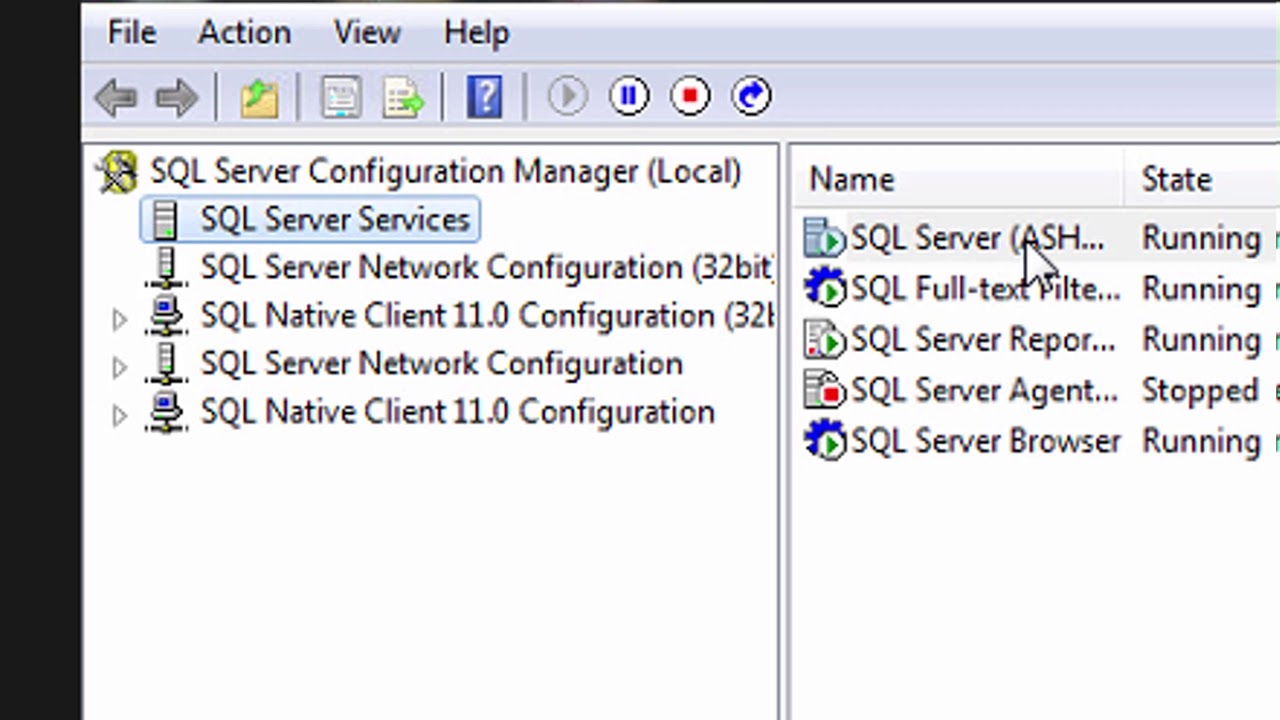Select the SQL Server (ASH... service row
The image size is (1280, 720).
[976, 239]
